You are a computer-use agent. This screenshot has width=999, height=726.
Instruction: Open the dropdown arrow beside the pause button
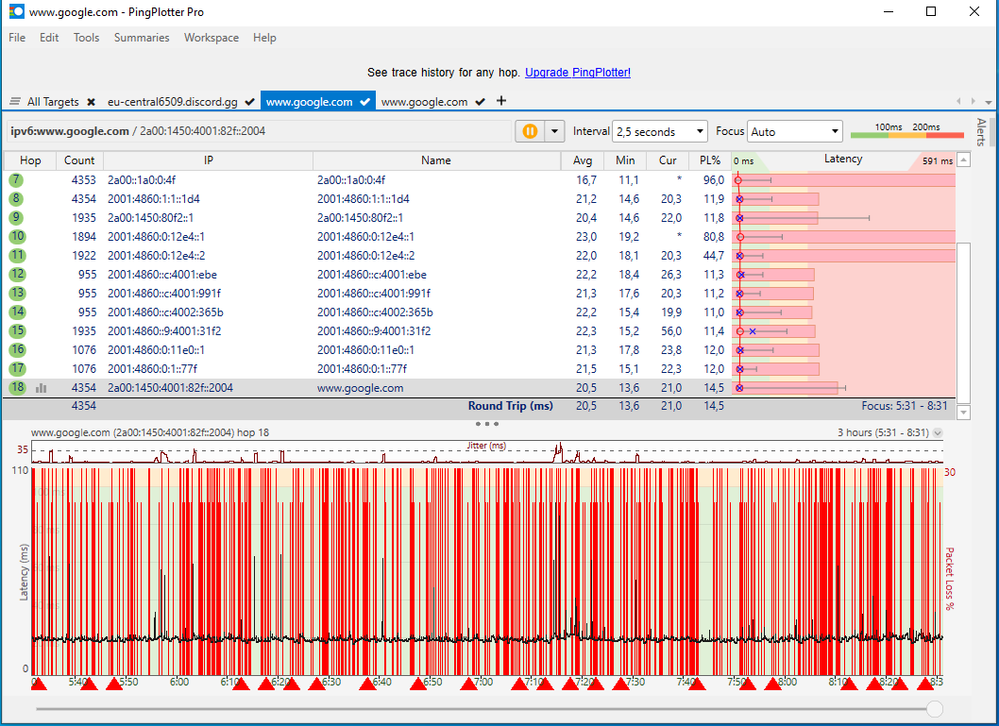(554, 131)
